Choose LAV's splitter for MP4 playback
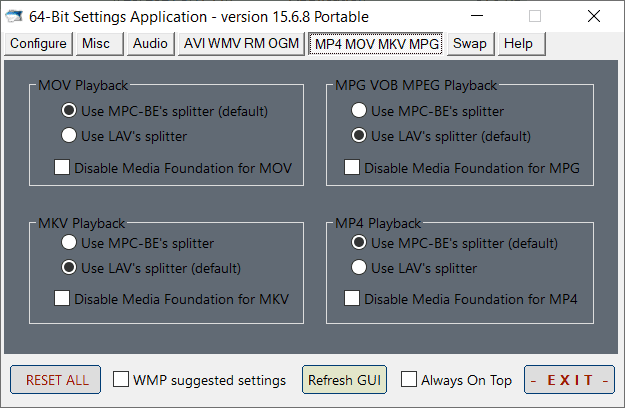Viewport: 625px width, 408px height. click(360, 267)
